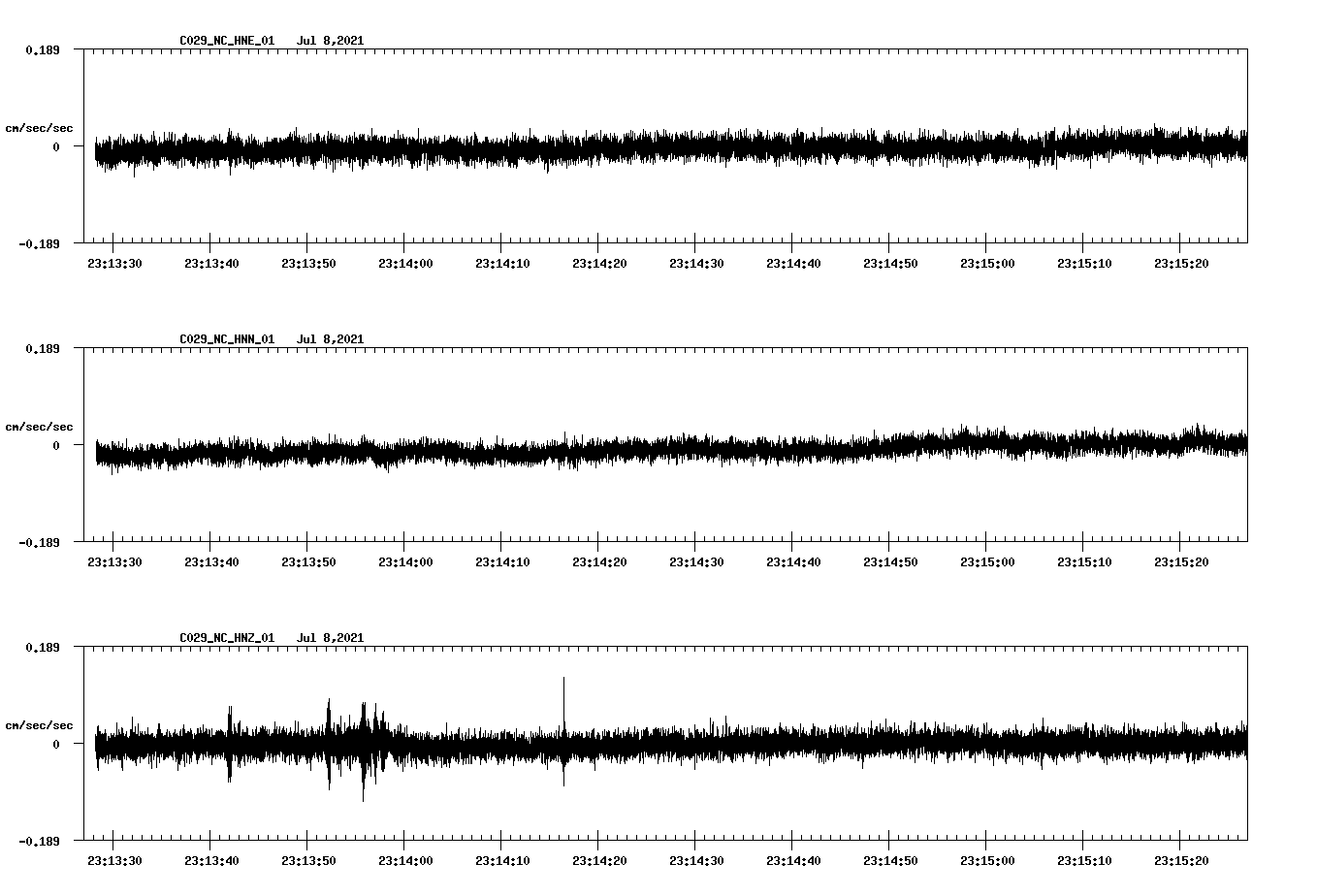Select the C029_NC_HNE_01 channel label

point(225,41)
